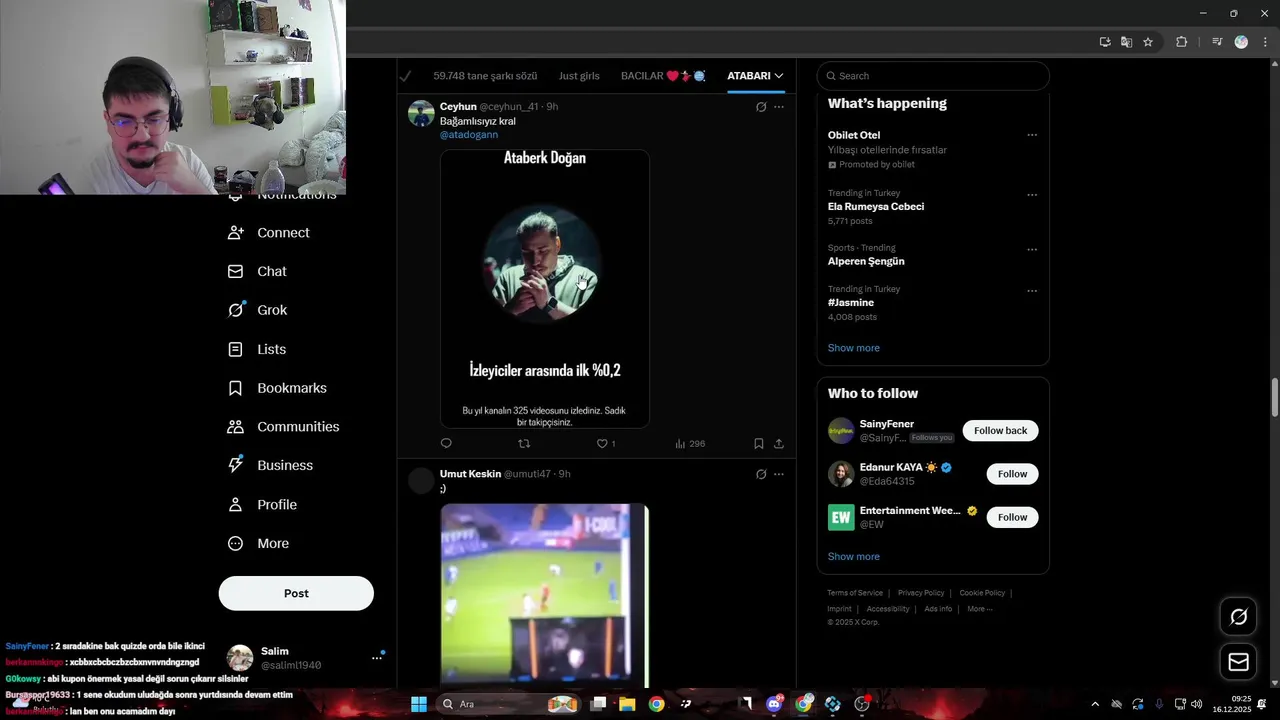Open account menu for Salim

377,658
